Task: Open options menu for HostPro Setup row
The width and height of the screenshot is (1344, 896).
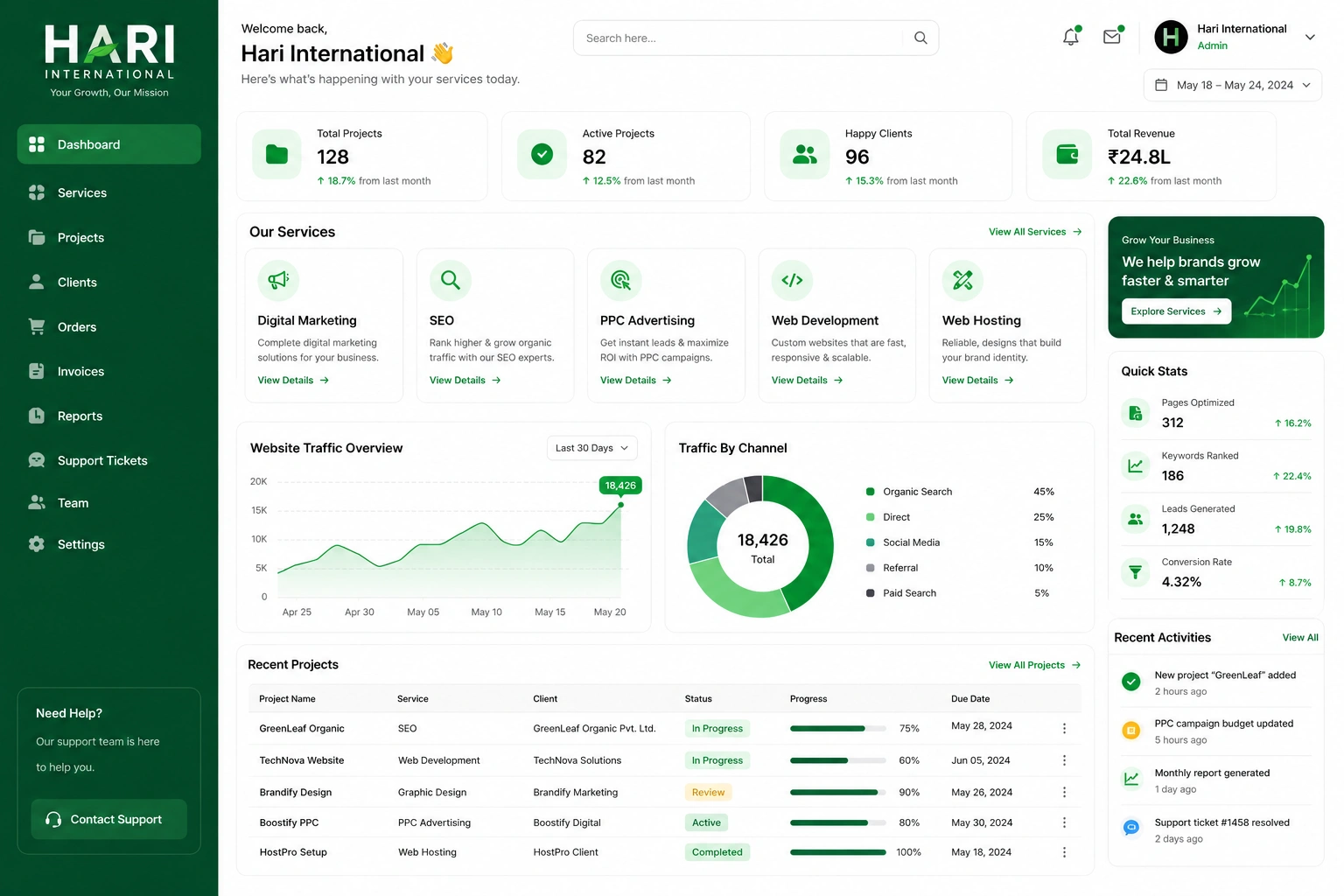Action: [x=1064, y=852]
